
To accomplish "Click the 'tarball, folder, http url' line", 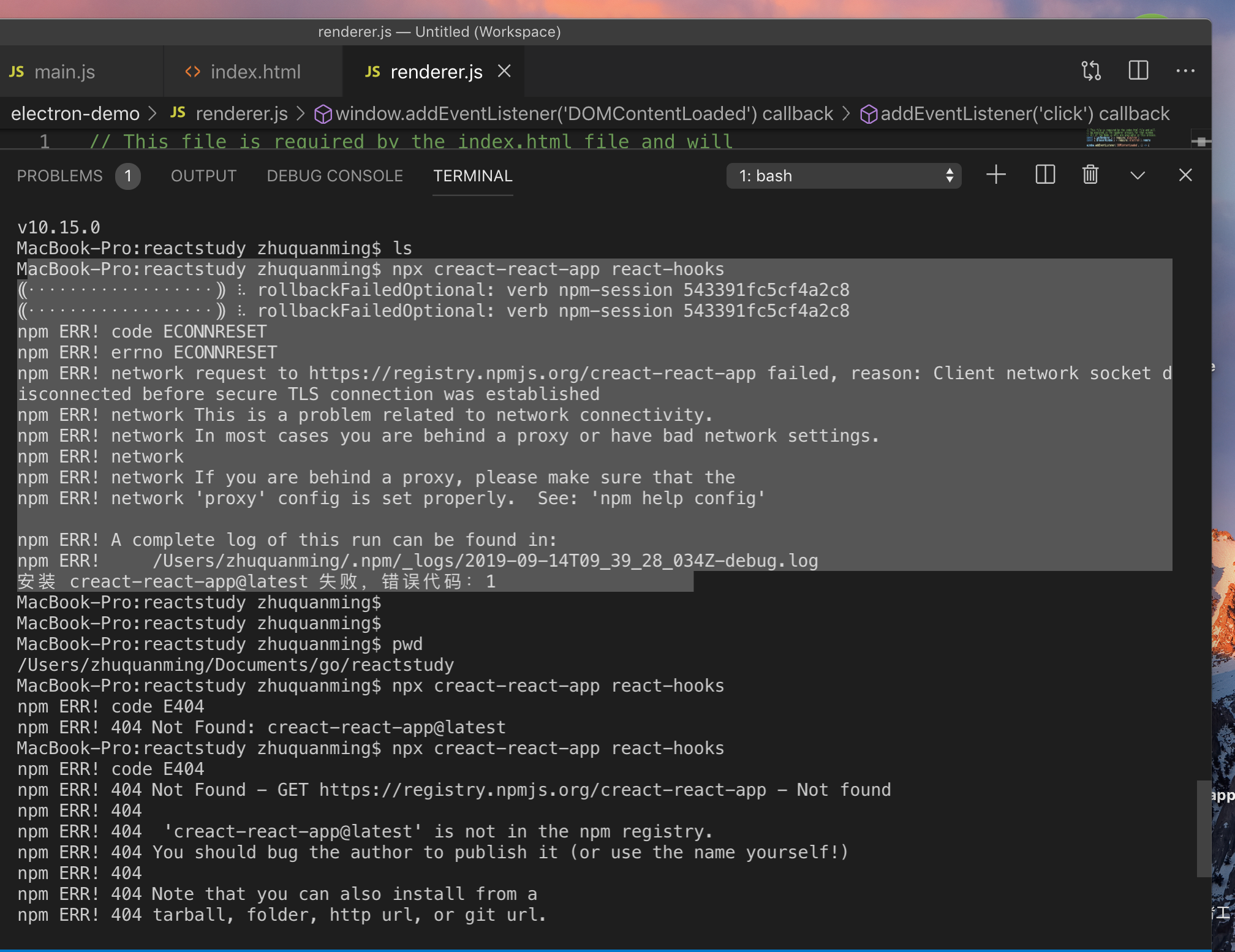I will [282, 915].
